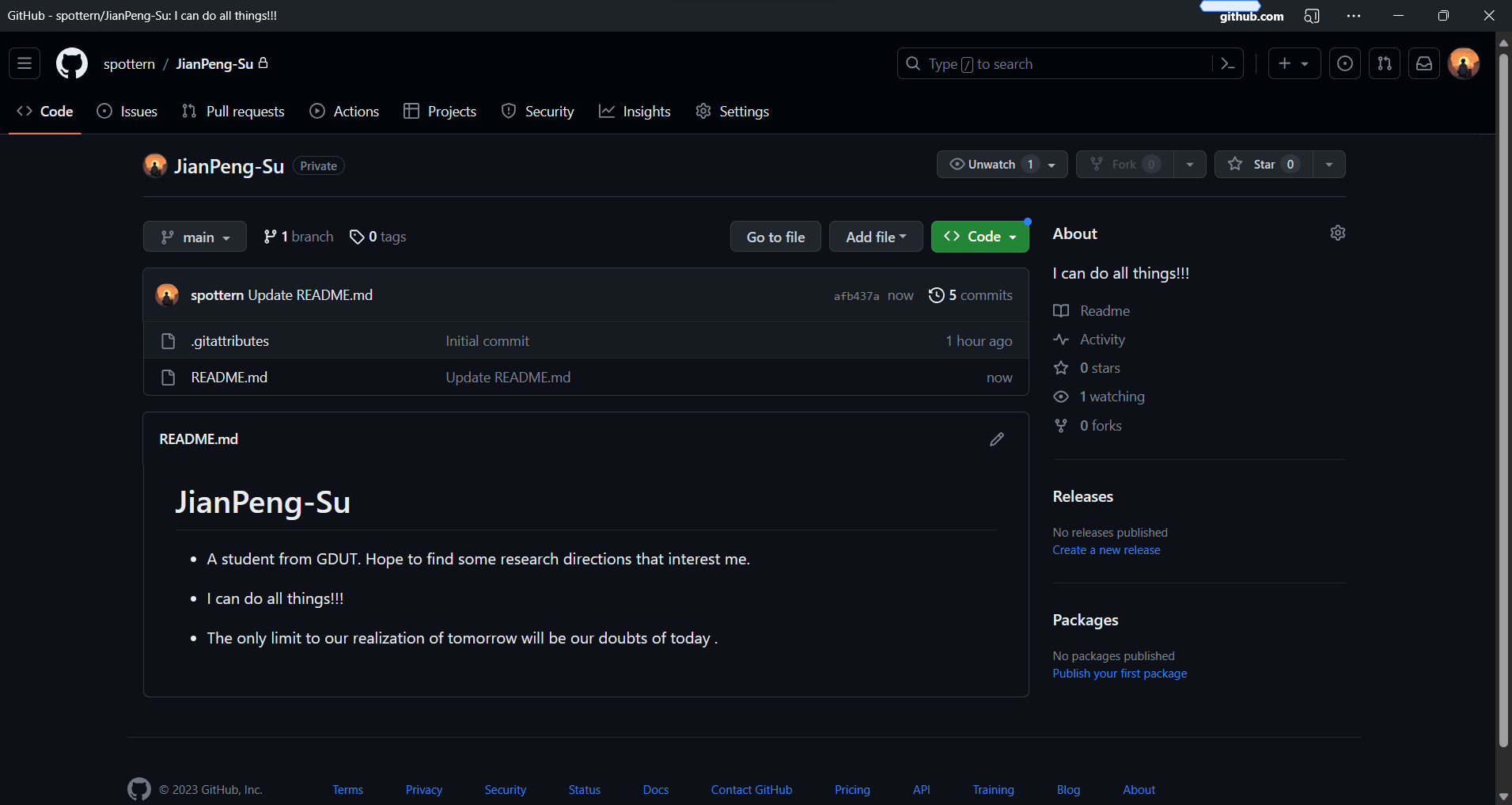This screenshot has width=1512, height=805.
Task: Open the Initial commit message link
Action: click(487, 341)
